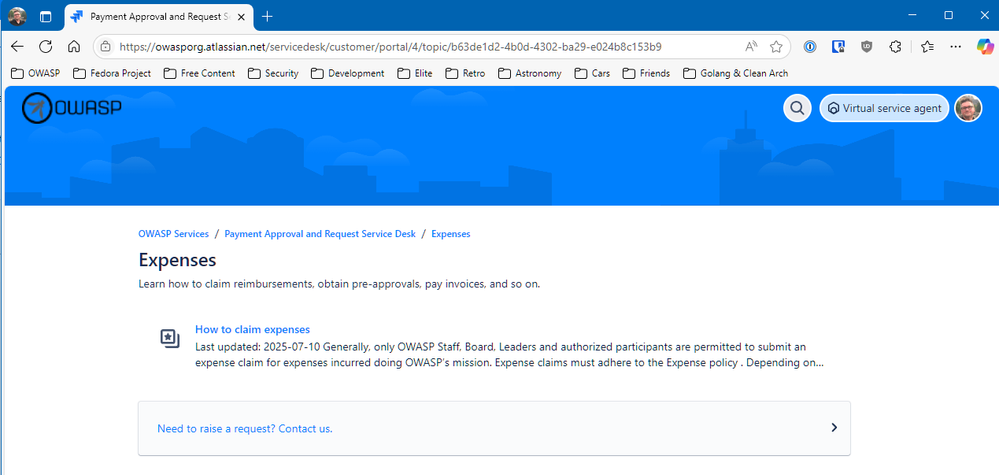Open the Development bookmarks folder

pyautogui.click(x=348, y=73)
